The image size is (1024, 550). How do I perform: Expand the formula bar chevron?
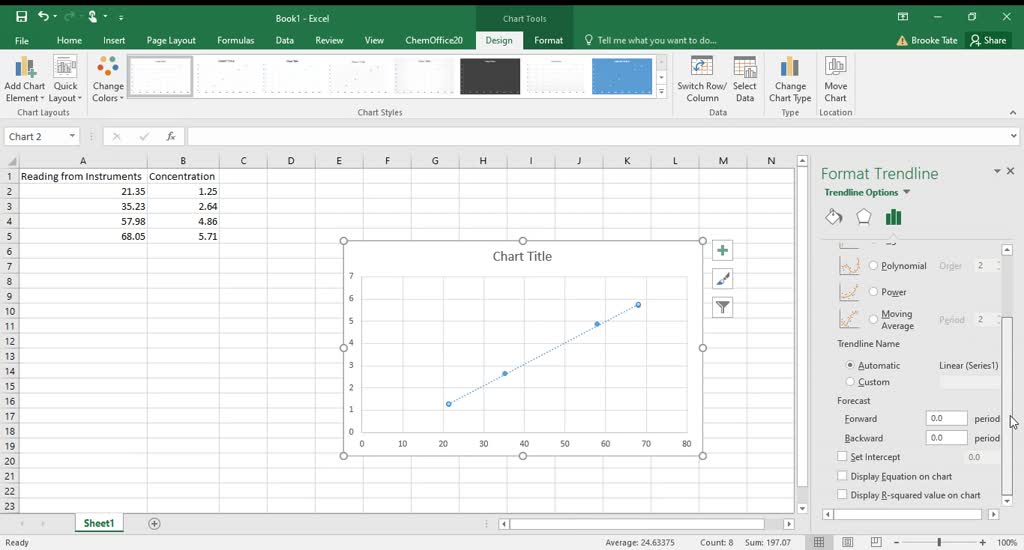pyautogui.click(x=1013, y=136)
